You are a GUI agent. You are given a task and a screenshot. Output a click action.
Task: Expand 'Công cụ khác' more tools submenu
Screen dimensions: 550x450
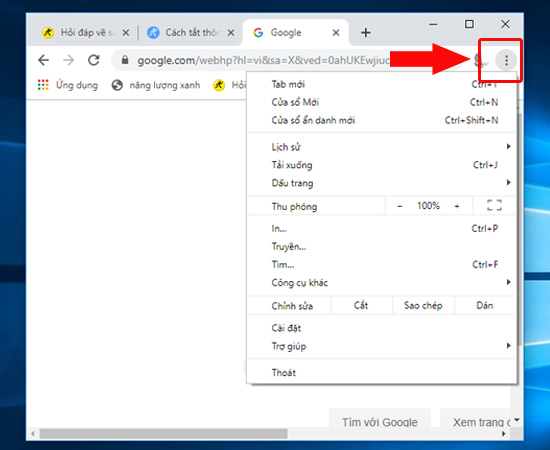pos(382,283)
